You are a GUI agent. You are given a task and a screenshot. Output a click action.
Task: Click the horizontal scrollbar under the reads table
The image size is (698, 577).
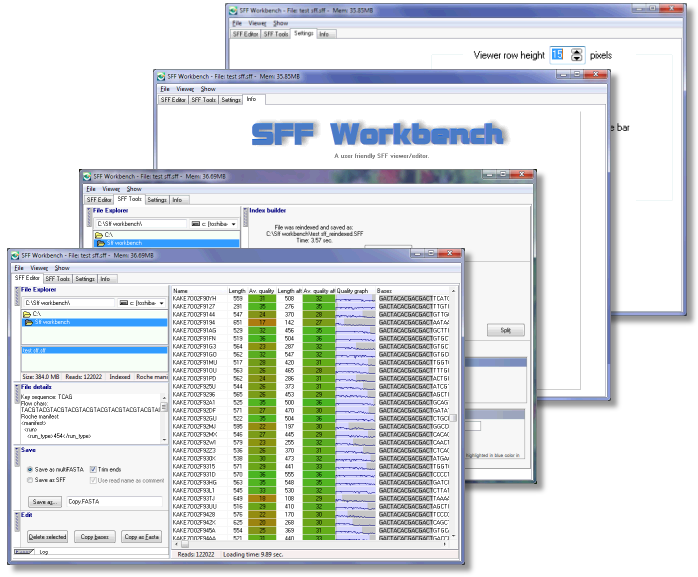point(312,544)
